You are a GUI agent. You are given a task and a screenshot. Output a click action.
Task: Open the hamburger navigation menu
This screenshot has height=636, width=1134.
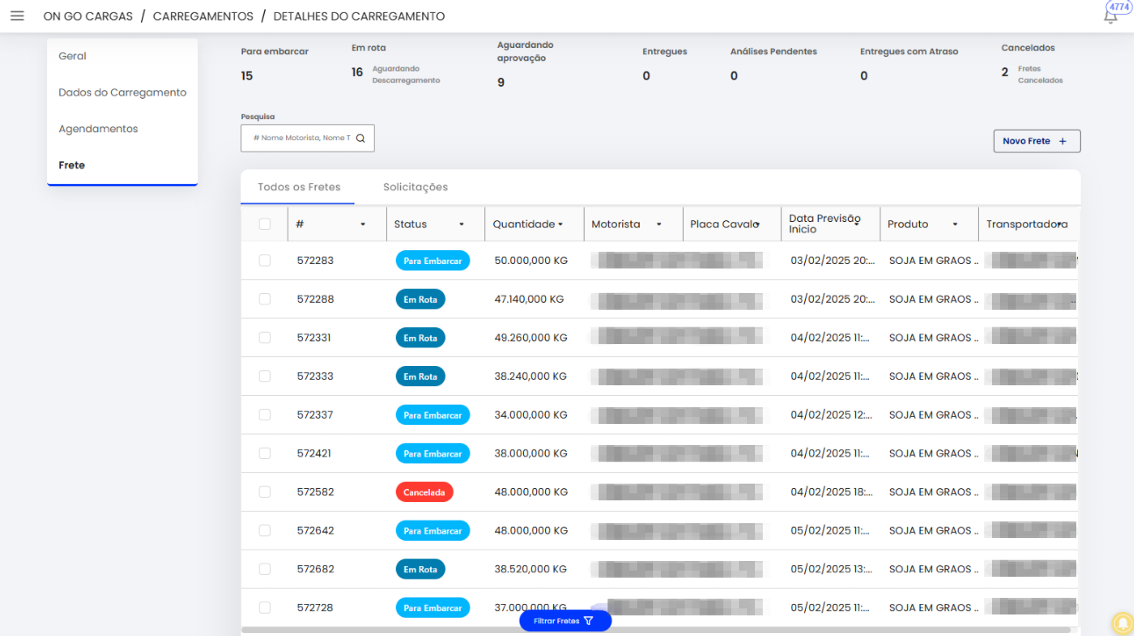17,16
